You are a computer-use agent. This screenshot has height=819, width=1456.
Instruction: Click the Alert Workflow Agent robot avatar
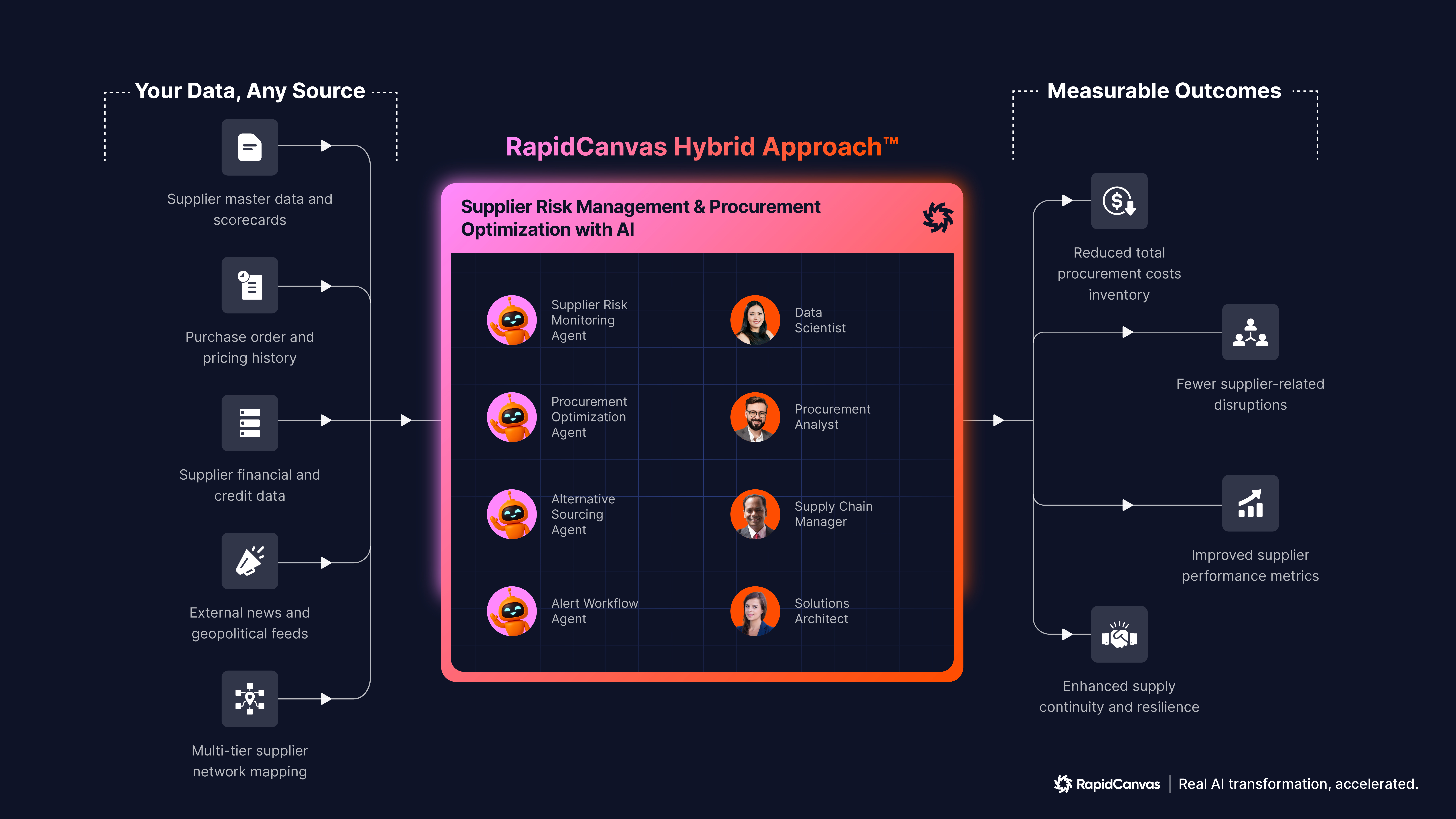point(512,611)
